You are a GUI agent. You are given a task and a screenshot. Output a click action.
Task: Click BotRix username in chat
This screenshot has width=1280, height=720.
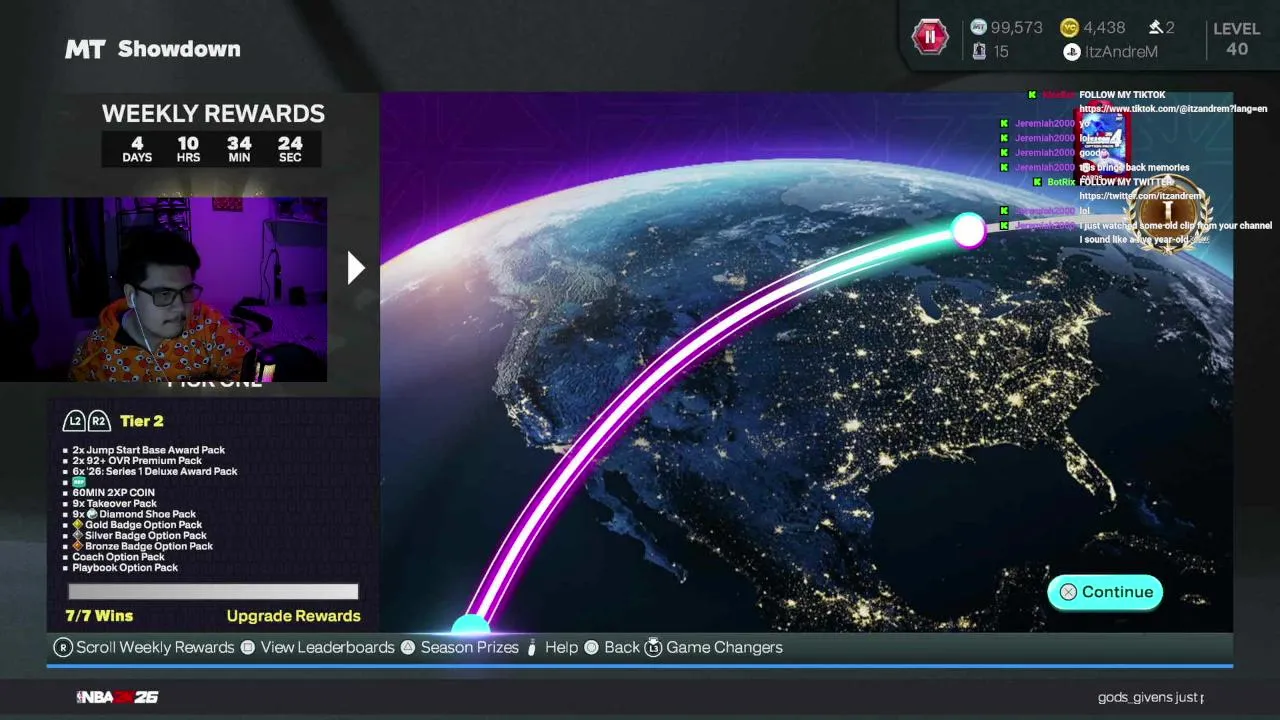point(1061,182)
